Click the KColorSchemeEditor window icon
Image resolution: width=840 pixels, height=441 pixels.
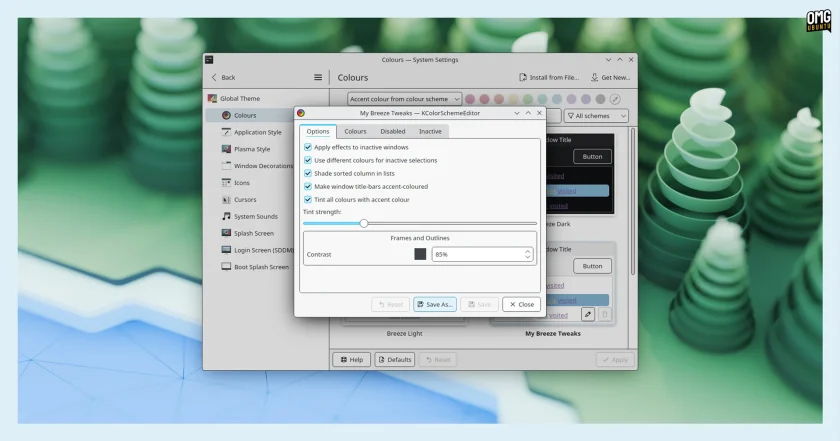coord(301,113)
